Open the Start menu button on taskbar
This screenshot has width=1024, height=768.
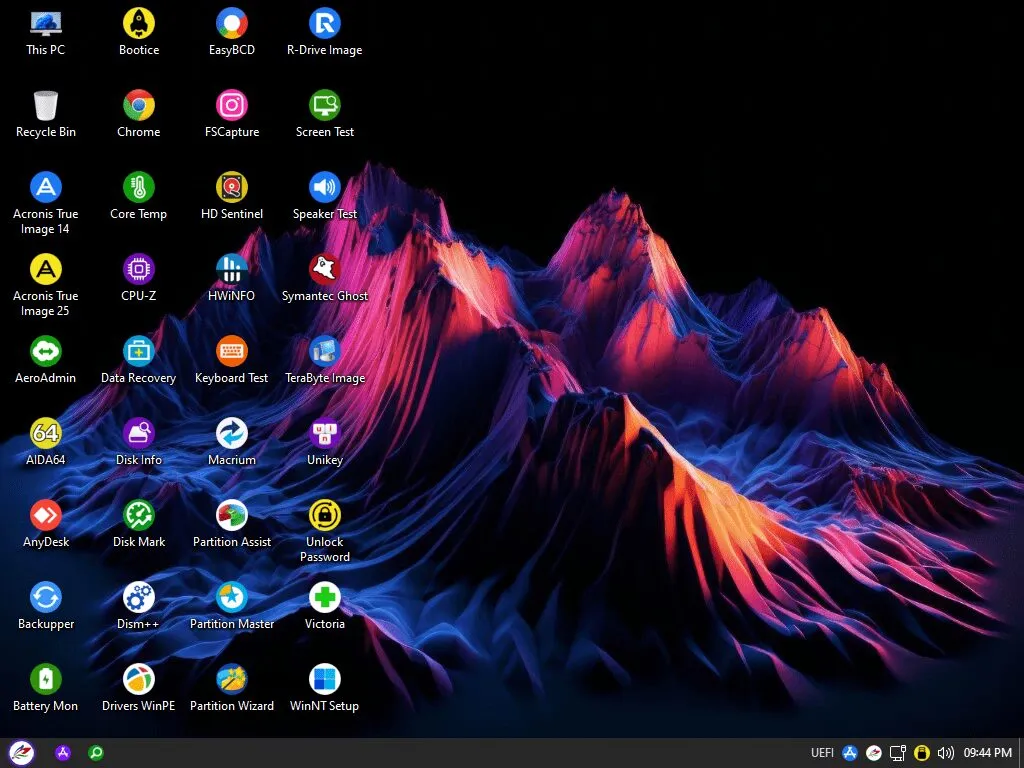coord(21,753)
